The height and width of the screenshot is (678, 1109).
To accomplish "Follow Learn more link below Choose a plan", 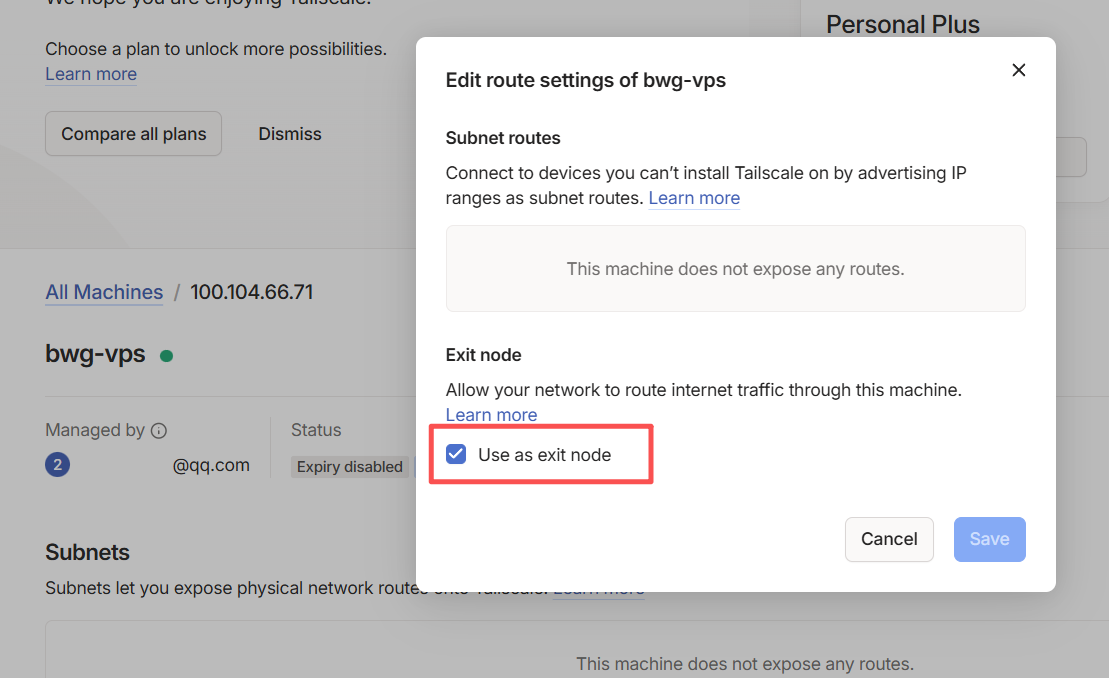I will click(x=91, y=74).
